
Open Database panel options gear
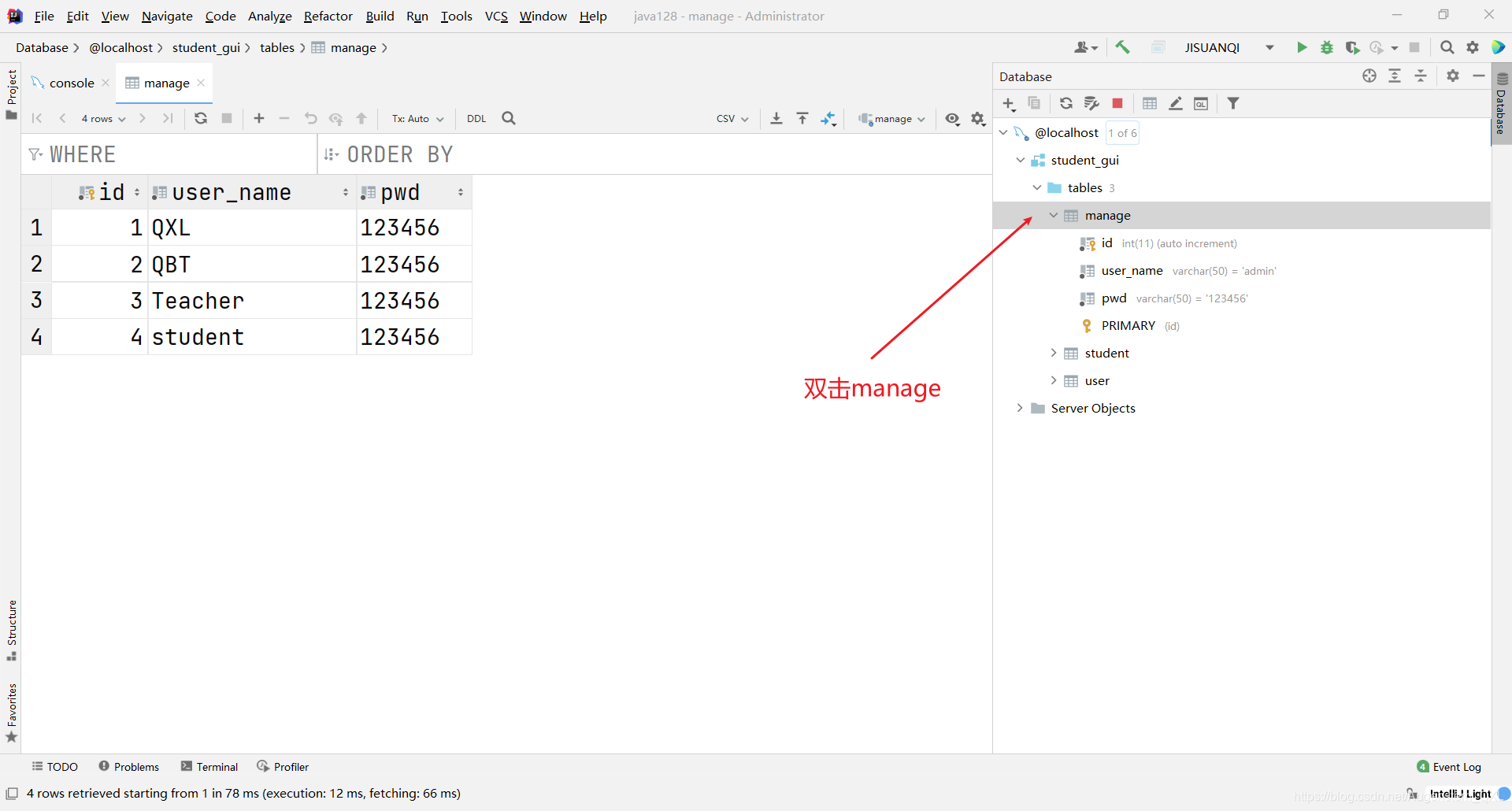1453,76
